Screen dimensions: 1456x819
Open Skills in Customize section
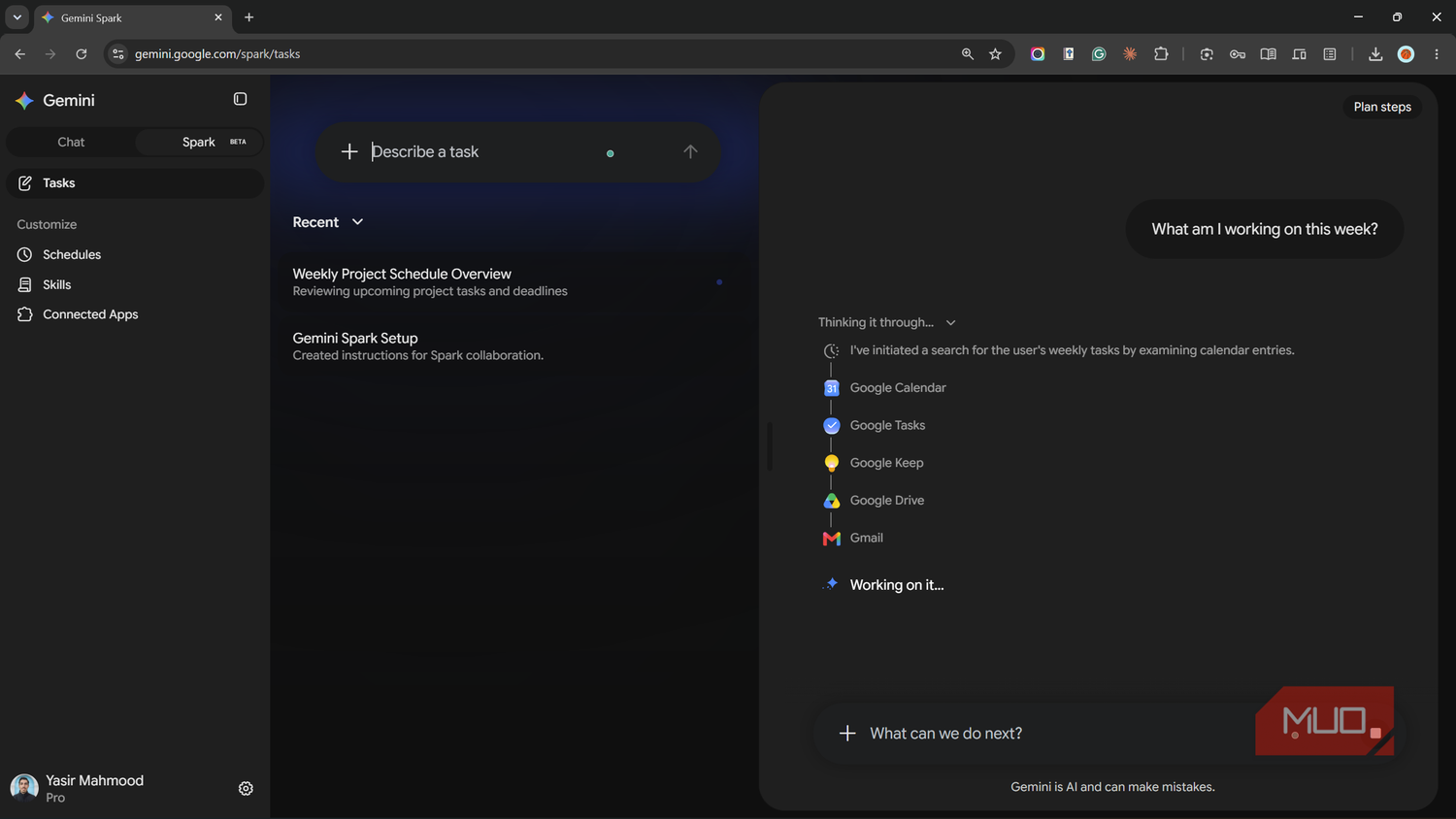[57, 284]
